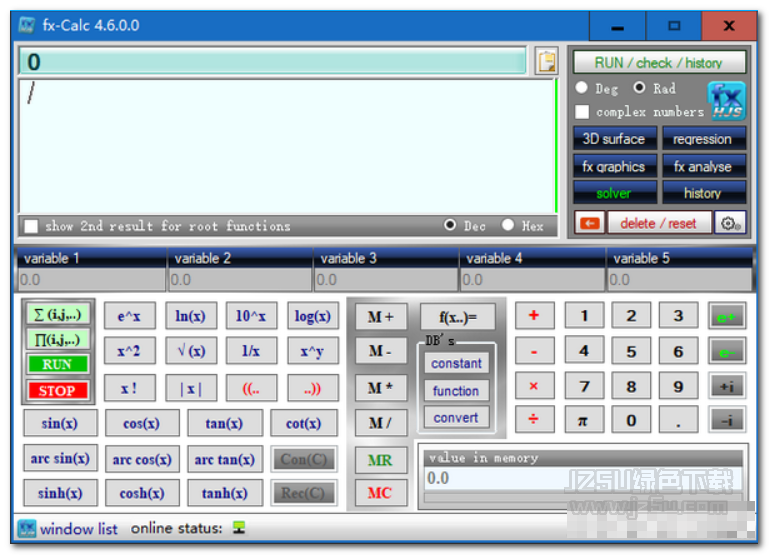Screen dimensions: 769x555
Task: Insert the arc tan(x) function
Action: 225,459
